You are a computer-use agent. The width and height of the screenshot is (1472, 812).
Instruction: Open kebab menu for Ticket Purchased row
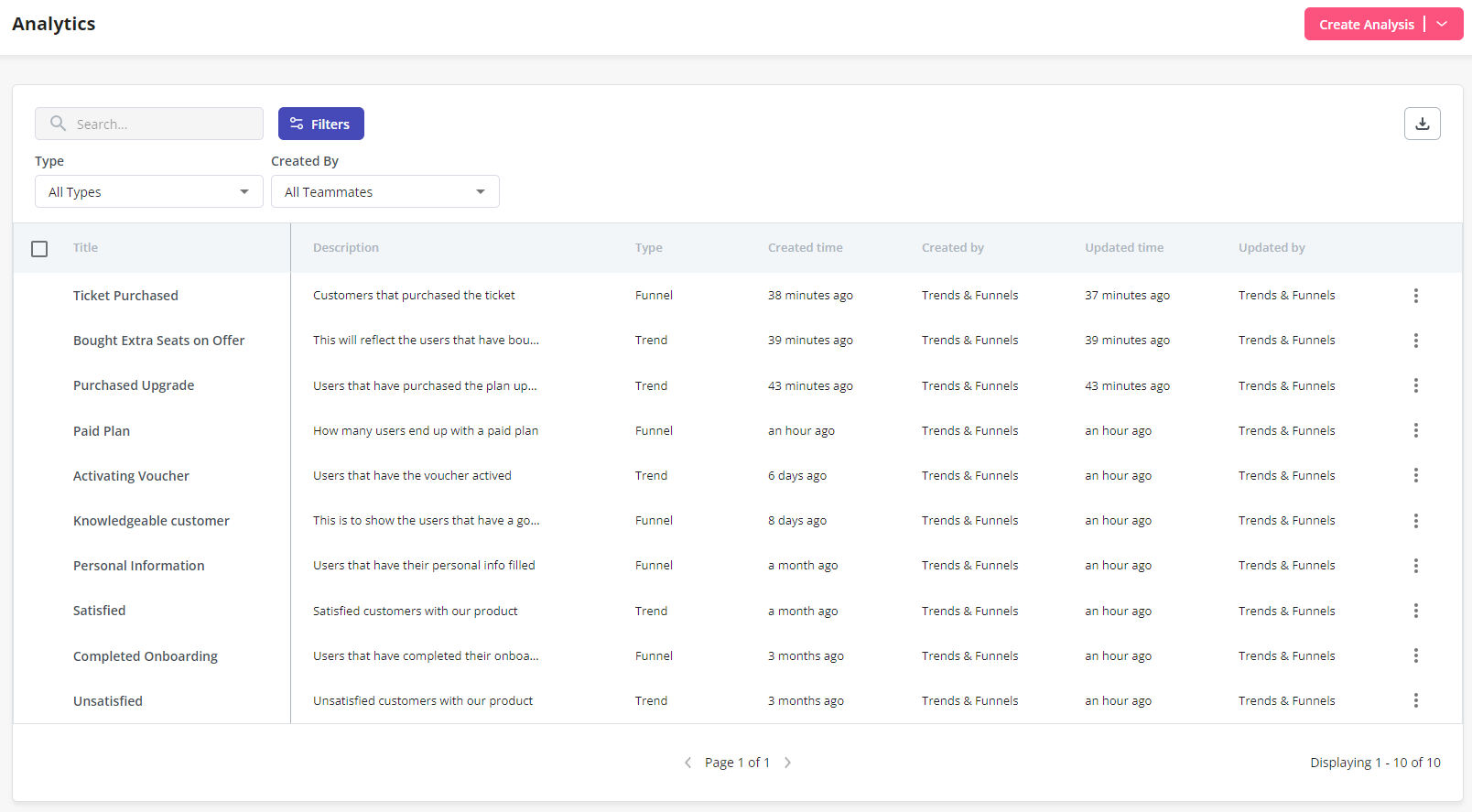click(1415, 296)
